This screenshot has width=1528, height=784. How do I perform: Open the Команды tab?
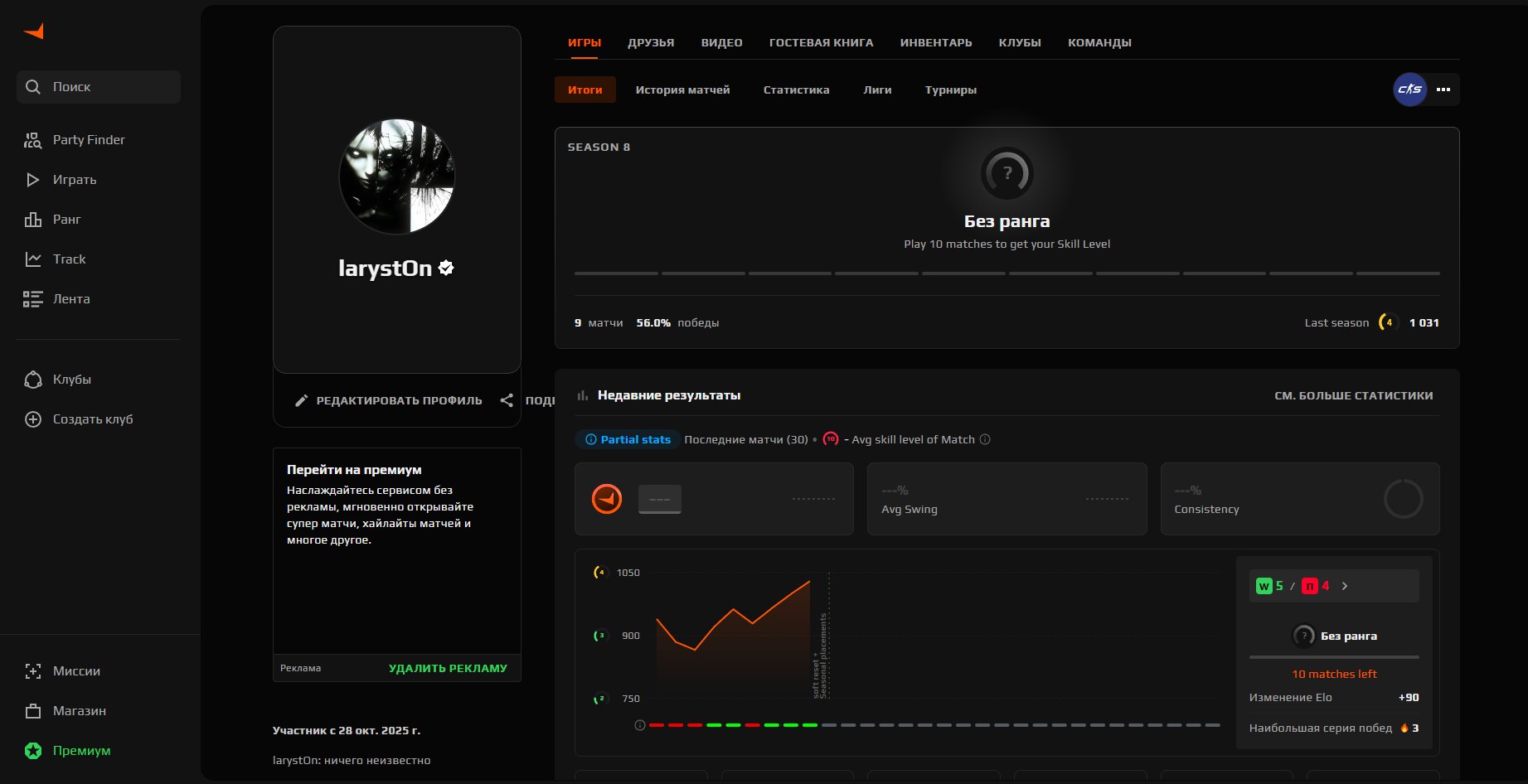tap(1099, 42)
